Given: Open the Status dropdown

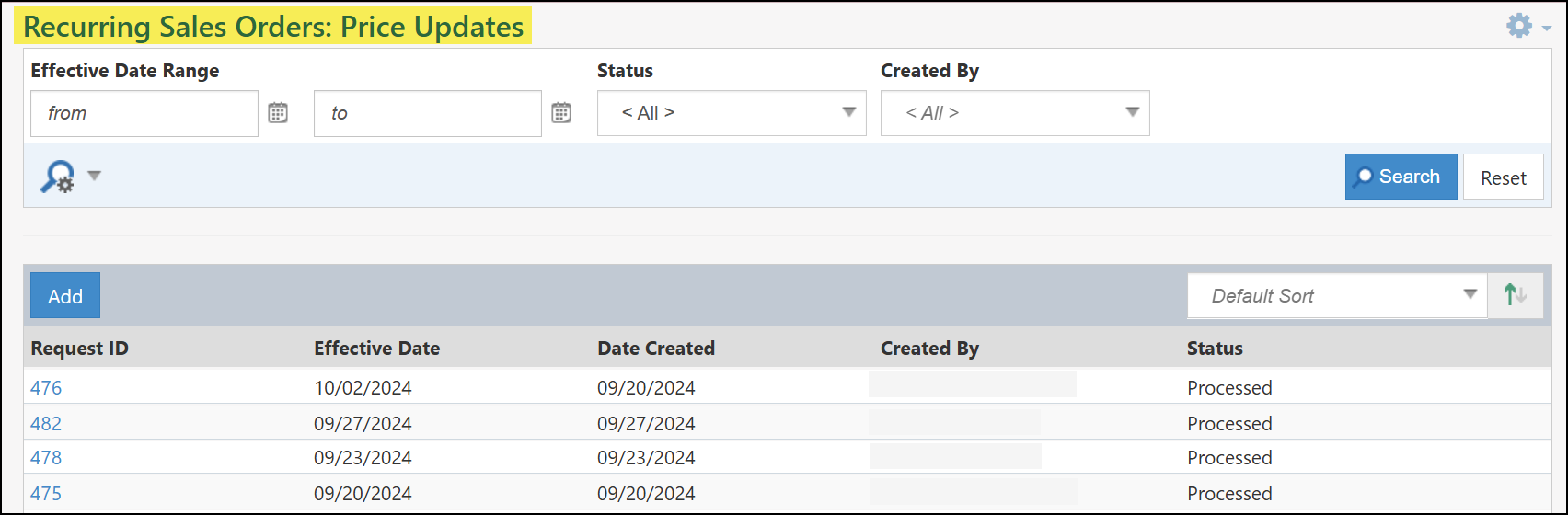Looking at the screenshot, I should coord(732,113).
